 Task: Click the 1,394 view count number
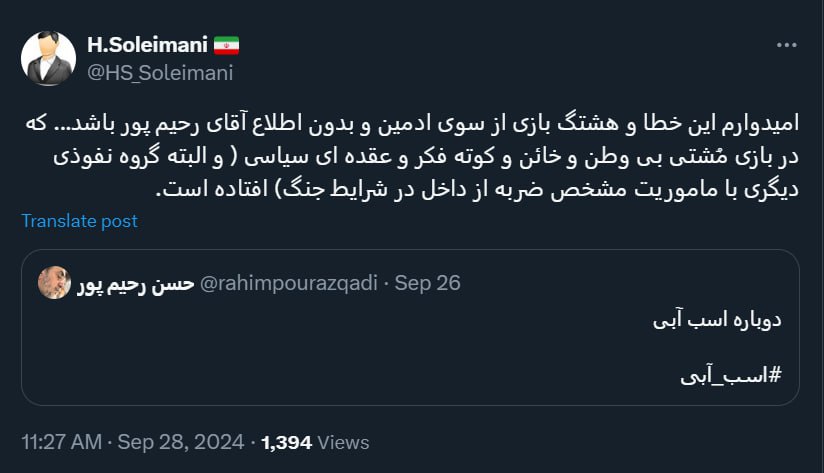coord(288,442)
